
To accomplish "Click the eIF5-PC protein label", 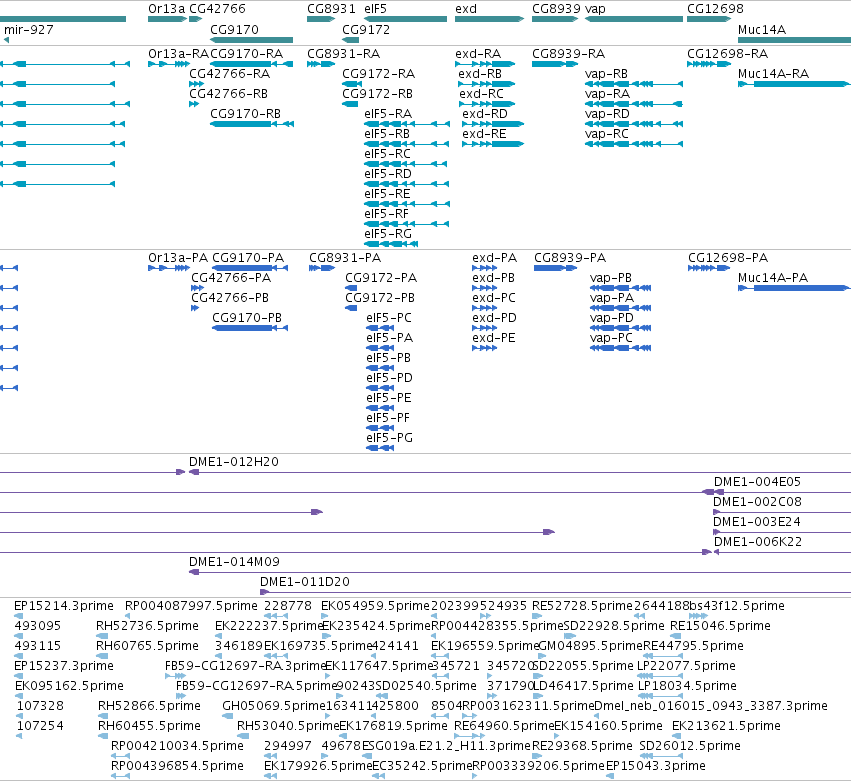I will (x=389, y=318).
